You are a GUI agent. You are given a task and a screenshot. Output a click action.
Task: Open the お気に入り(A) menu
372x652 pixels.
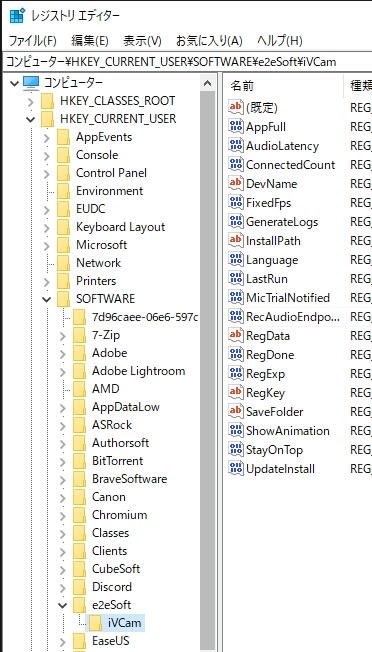[x=209, y=41]
